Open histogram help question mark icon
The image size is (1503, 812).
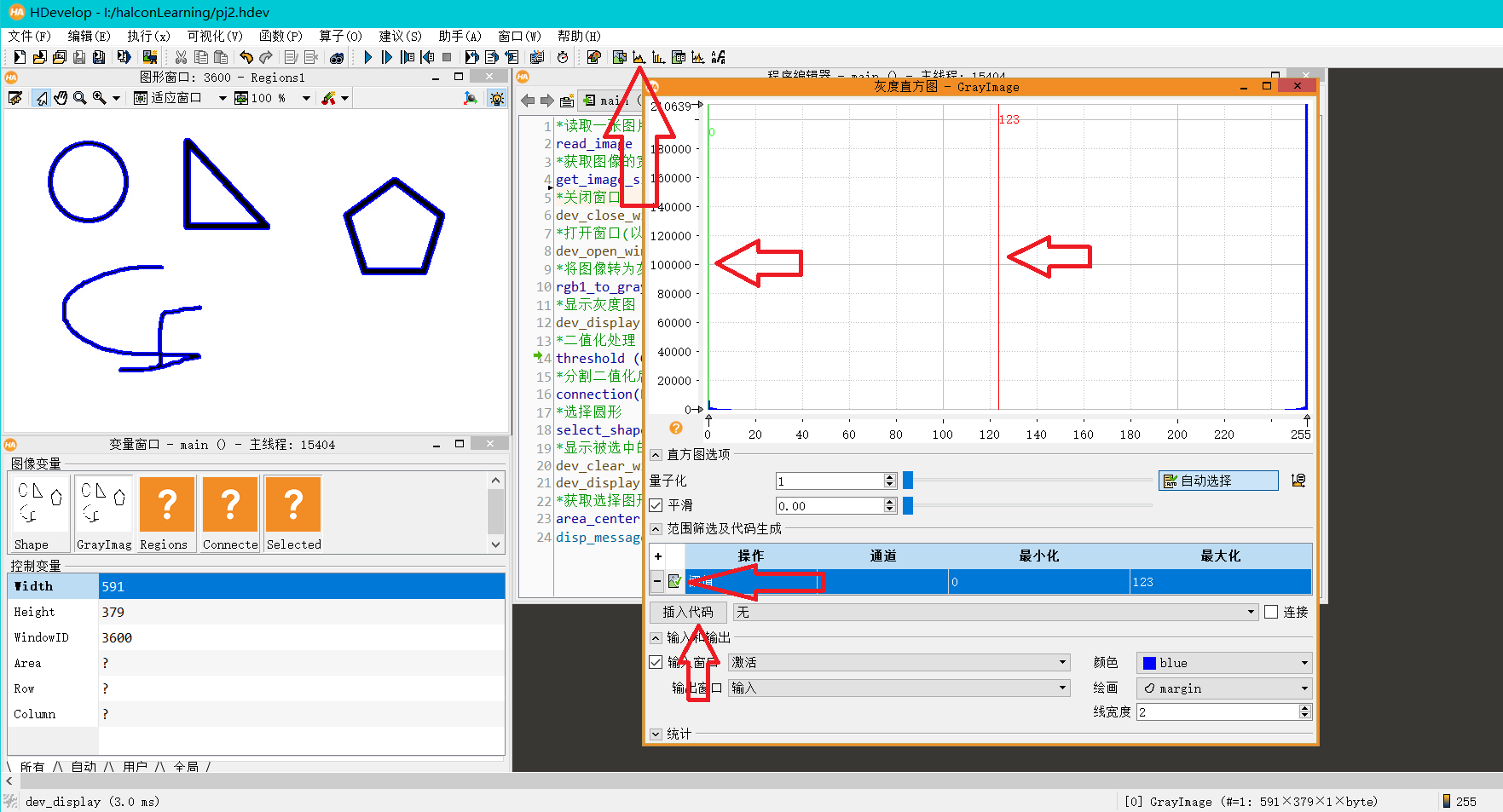pos(676,428)
